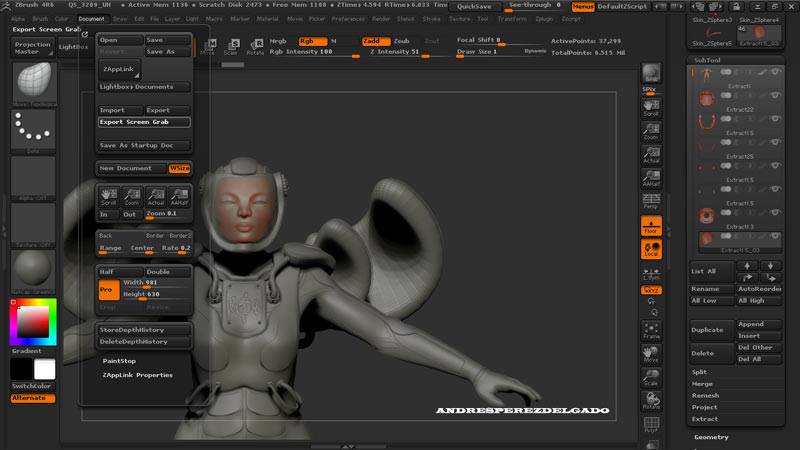The height and width of the screenshot is (450, 800).
Task: Open the Preferences menu
Action: pos(348,19)
